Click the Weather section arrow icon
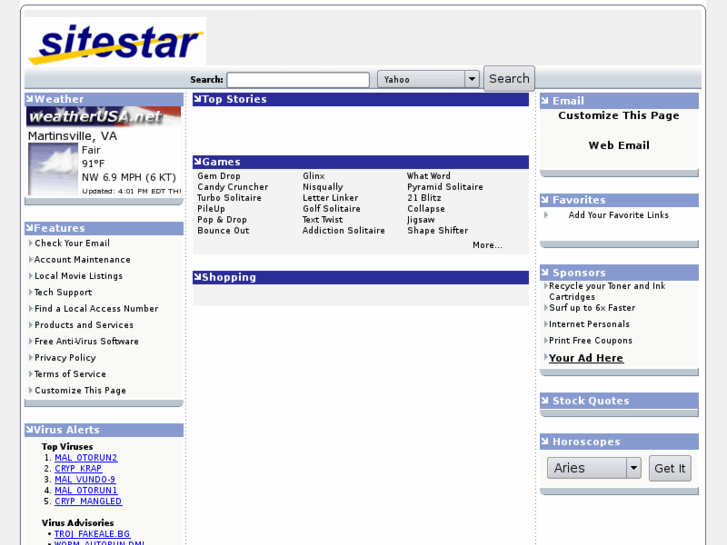This screenshot has width=727, height=545. [30, 98]
